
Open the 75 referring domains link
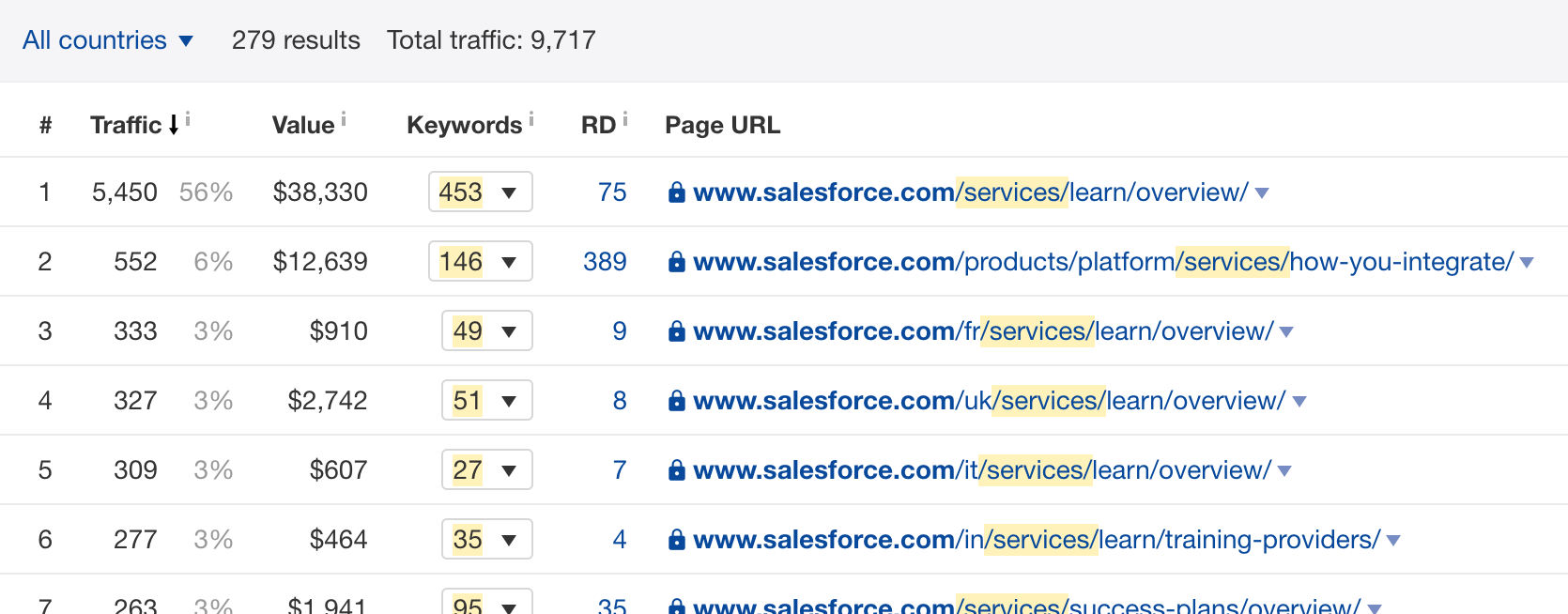click(612, 192)
